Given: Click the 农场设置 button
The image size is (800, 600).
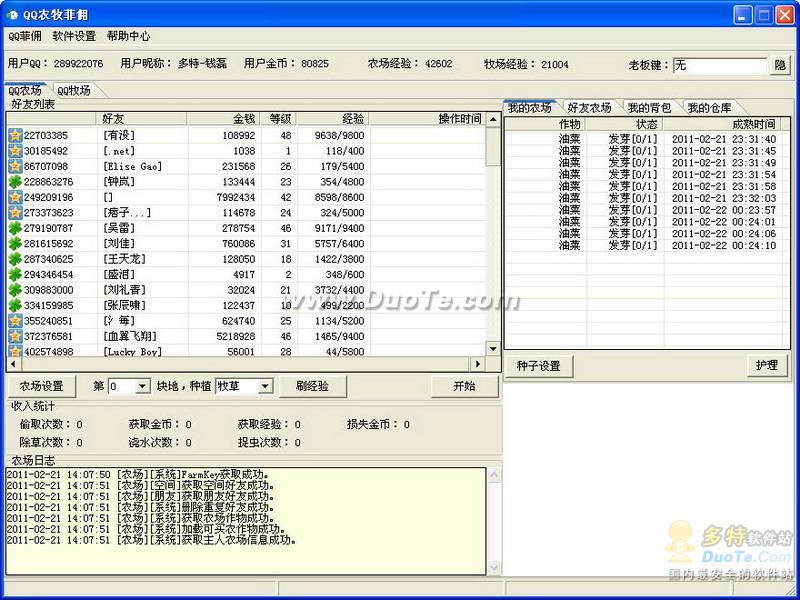Looking at the screenshot, I should pyautogui.click(x=41, y=386).
